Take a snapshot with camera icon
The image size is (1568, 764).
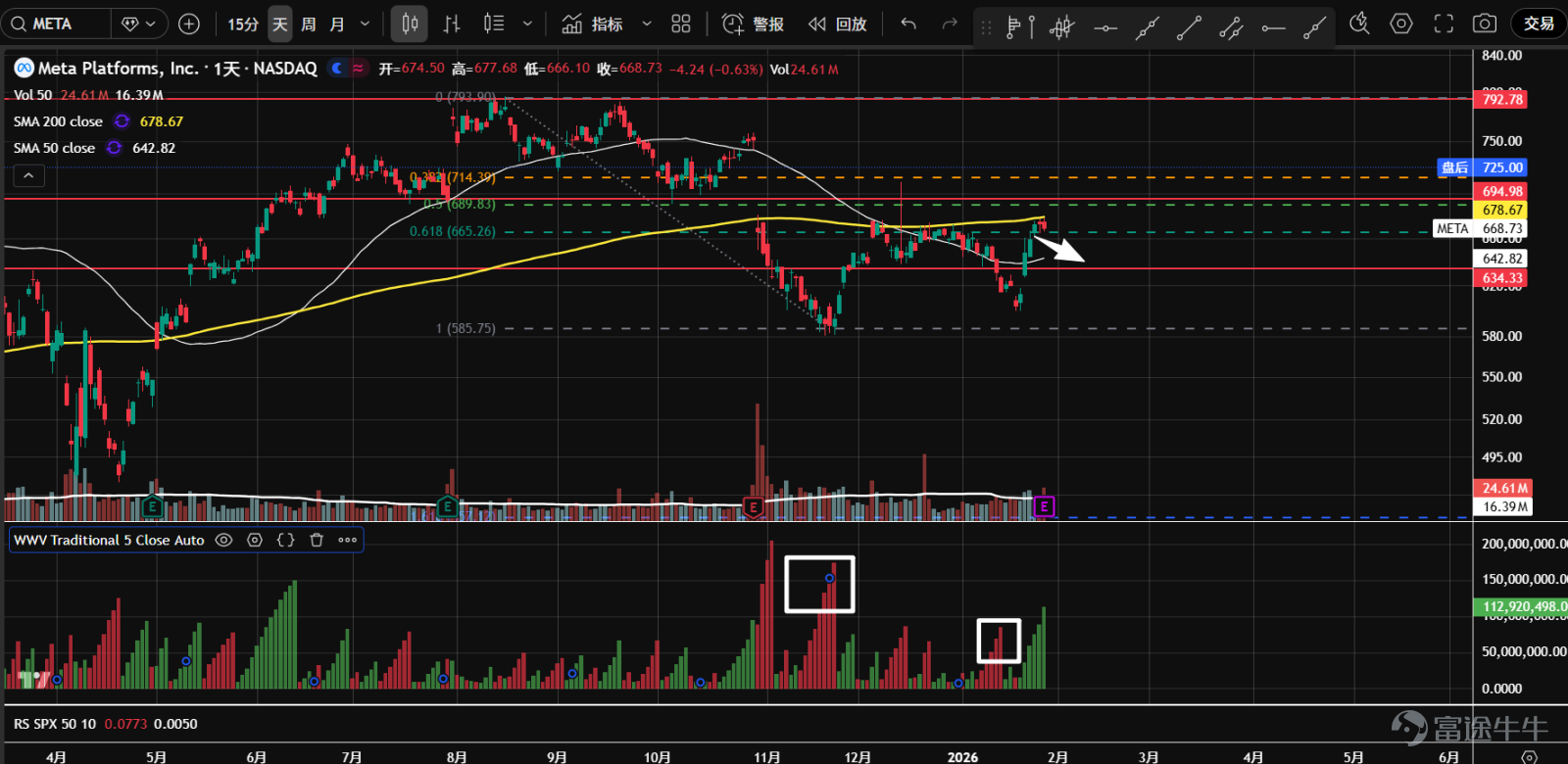click(1485, 24)
